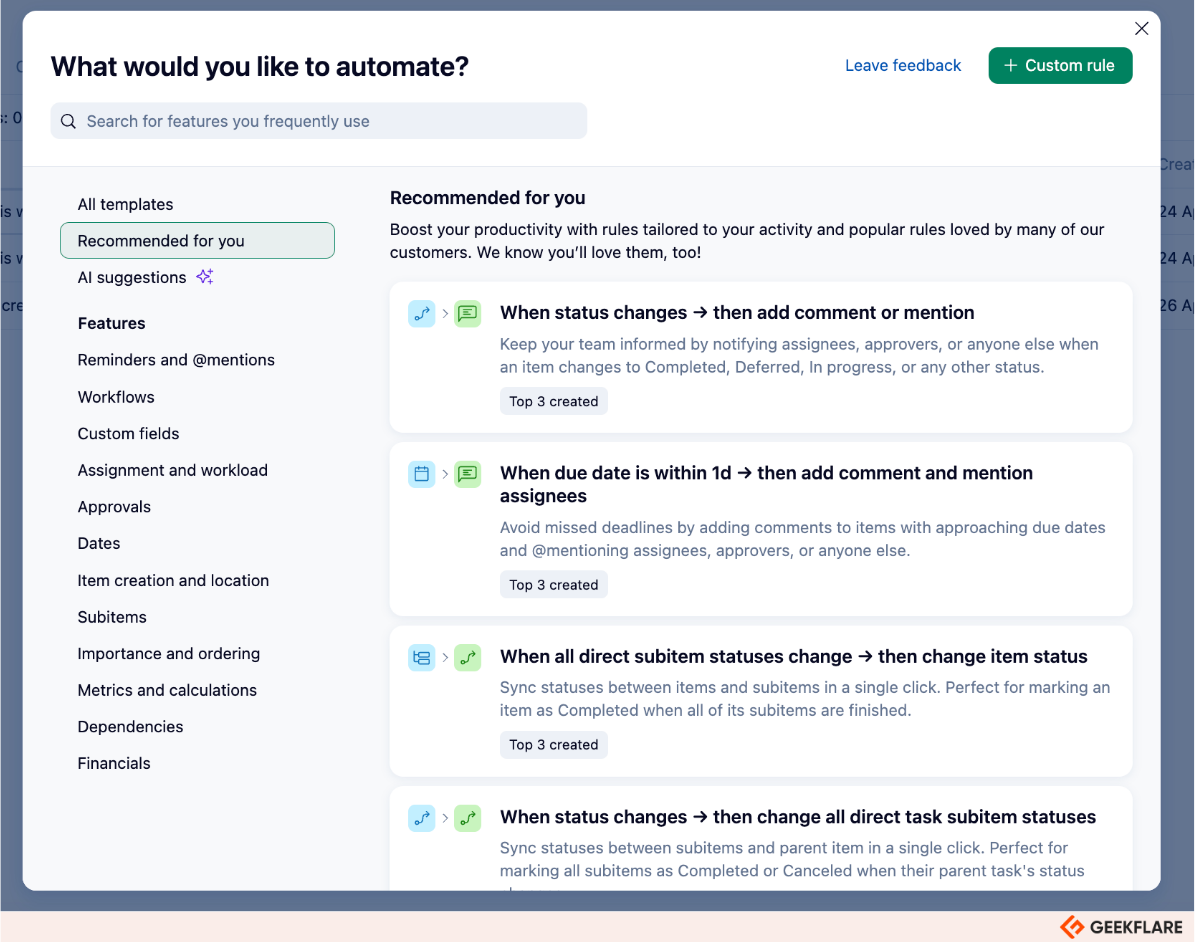Show Dependencies templates
The image size is (1195, 943).
click(x=130, y=727)
